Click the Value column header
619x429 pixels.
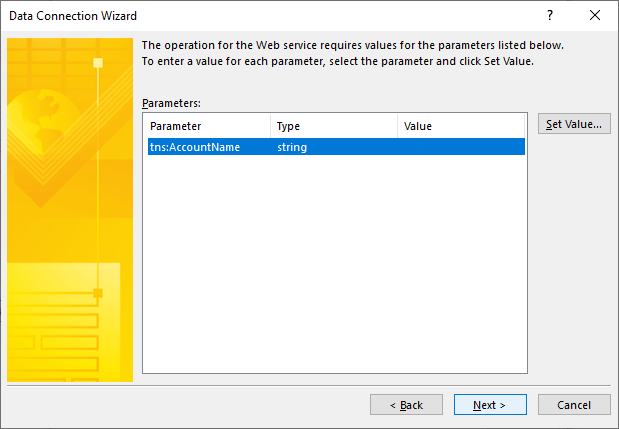[x=460, y=127]
